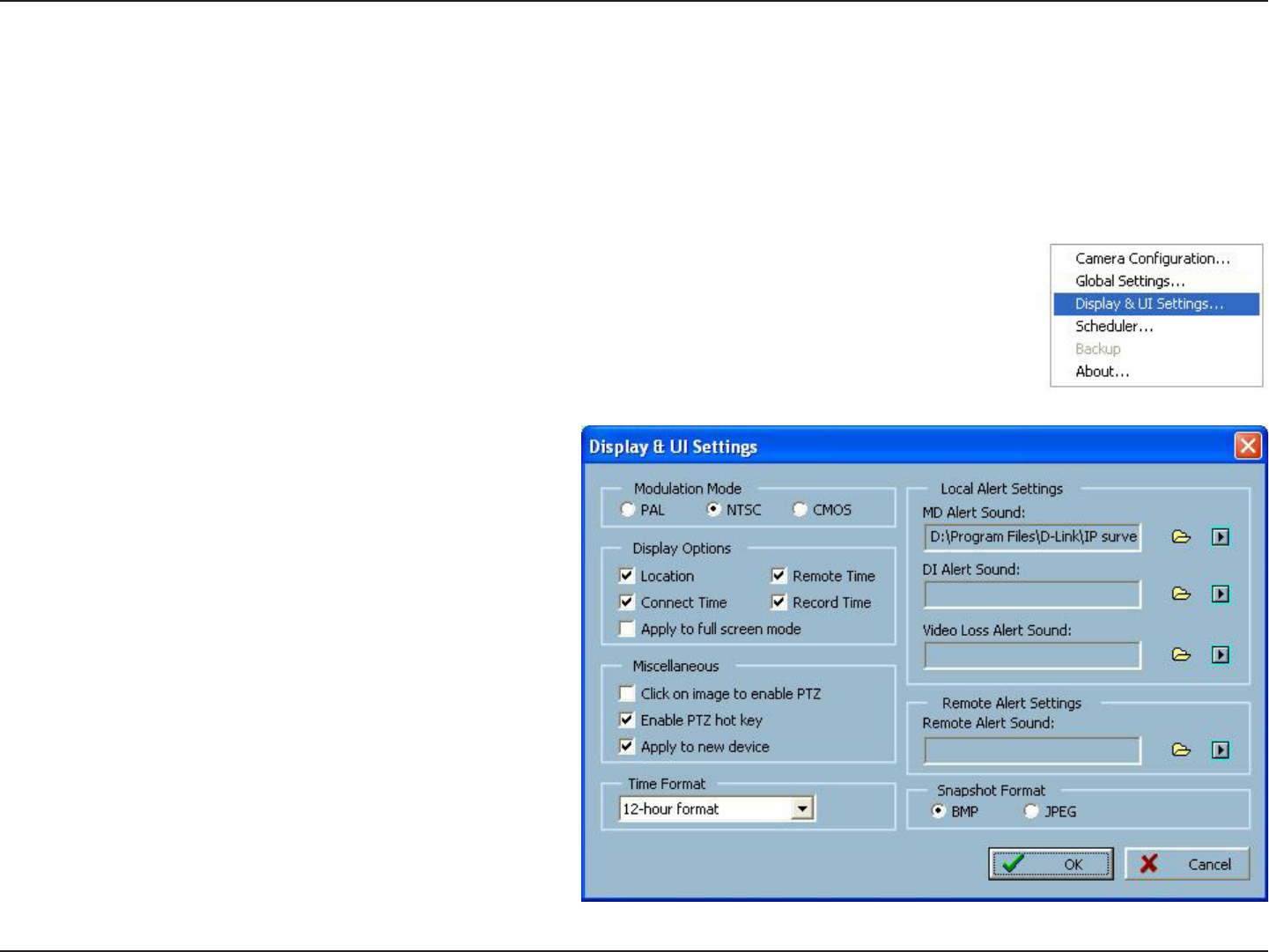Viewport: 1269px width, 952px height.
Task: Click the Video Loss Alert Sound field
Action: point(1032,655)
